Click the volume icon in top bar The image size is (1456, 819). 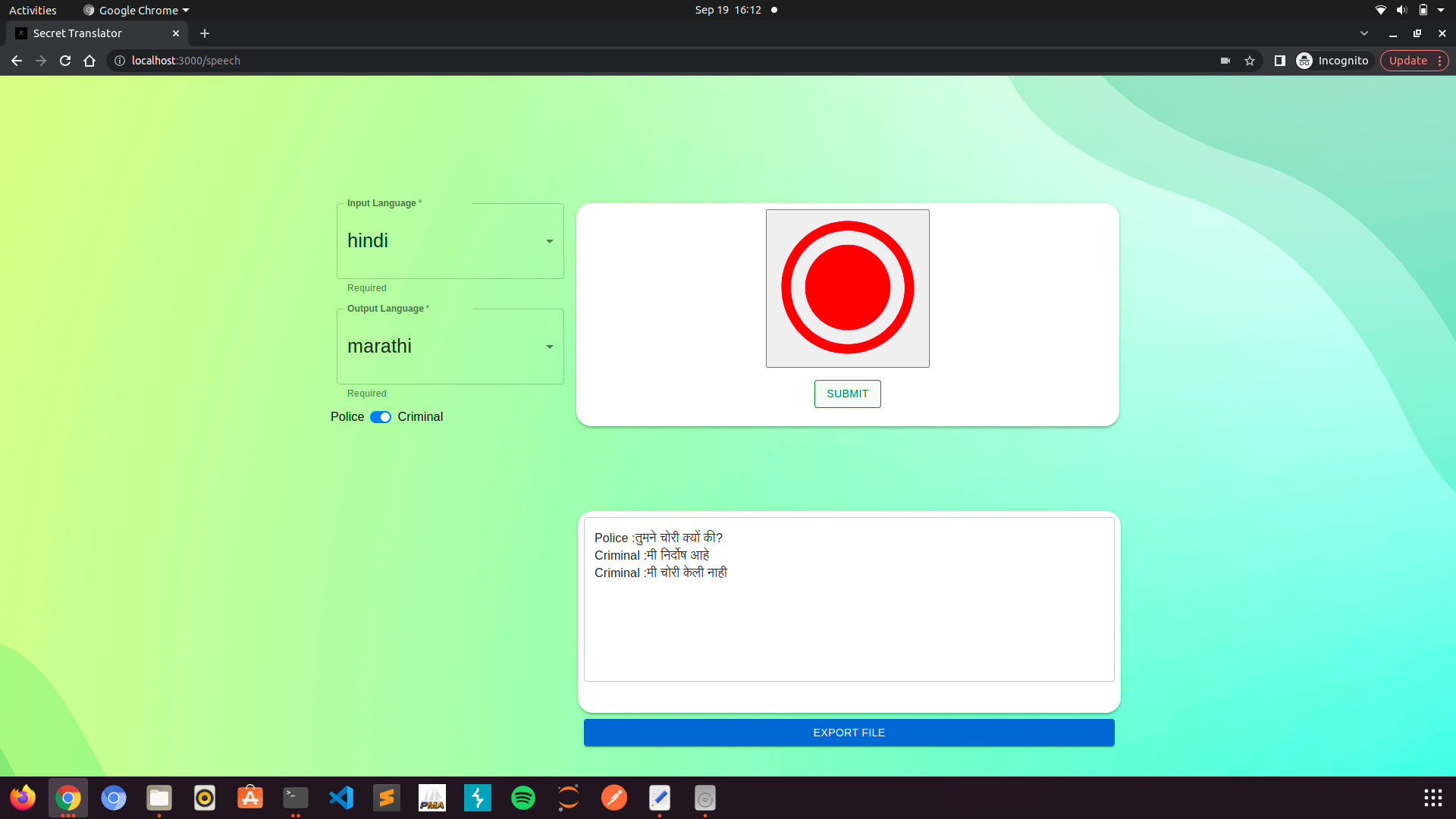tap(1401, 10)
